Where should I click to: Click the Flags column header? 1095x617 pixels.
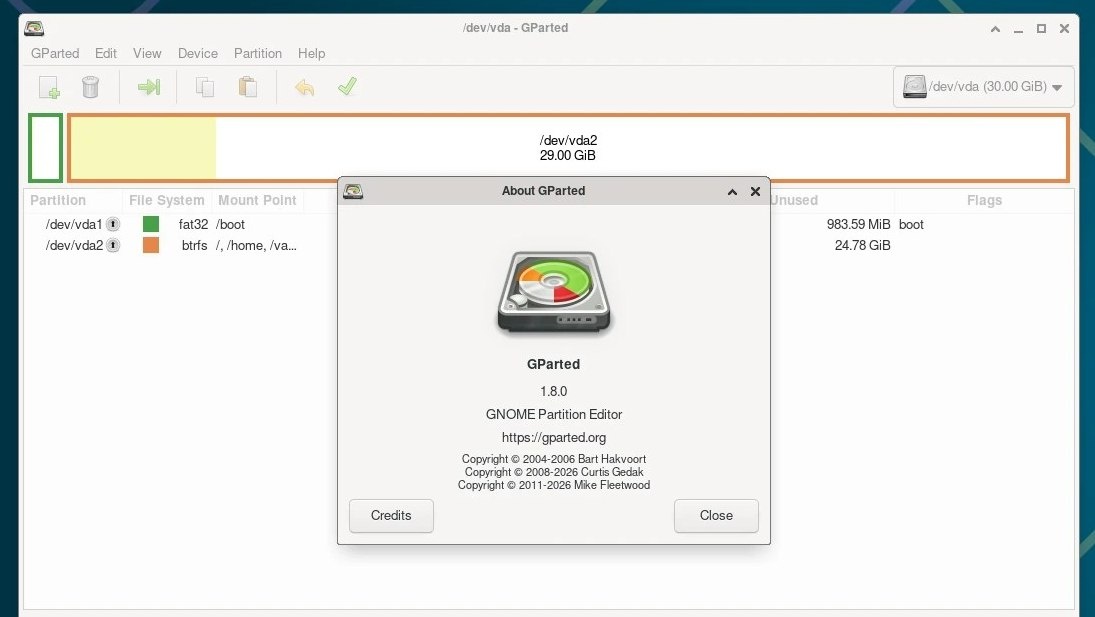pyautogui.click(x=984, y=200)
